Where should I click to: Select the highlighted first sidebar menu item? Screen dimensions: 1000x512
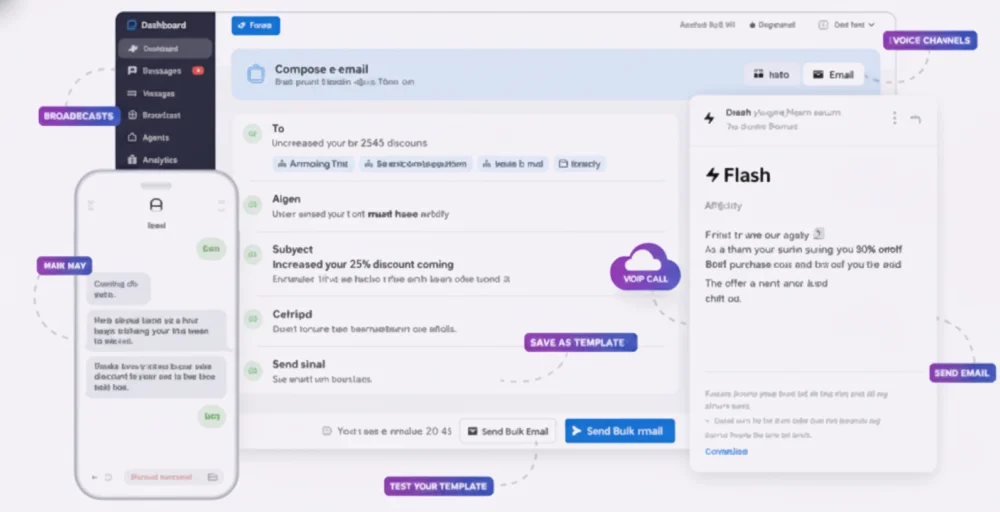click(165, 48)
